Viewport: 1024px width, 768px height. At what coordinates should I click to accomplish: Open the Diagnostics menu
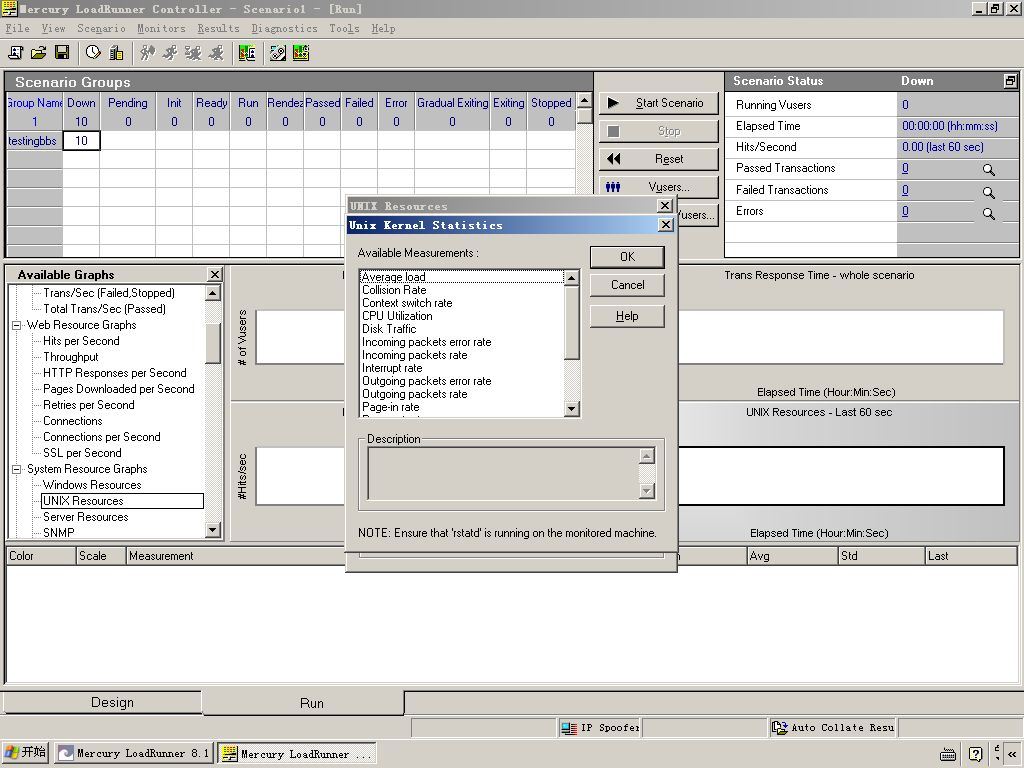tap(284, 28)
